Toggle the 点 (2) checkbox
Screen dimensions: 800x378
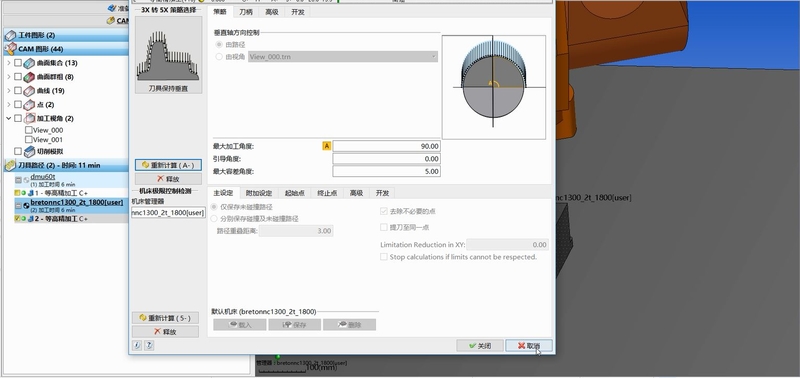(18, 105)
